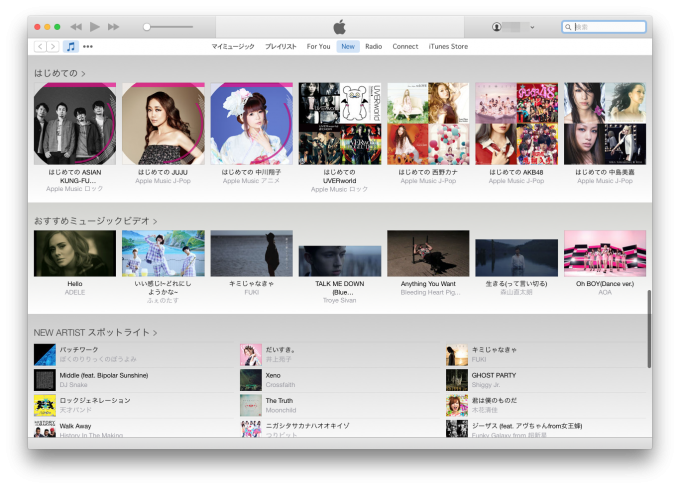Click 君は僕のものだ album art icon

457,405
